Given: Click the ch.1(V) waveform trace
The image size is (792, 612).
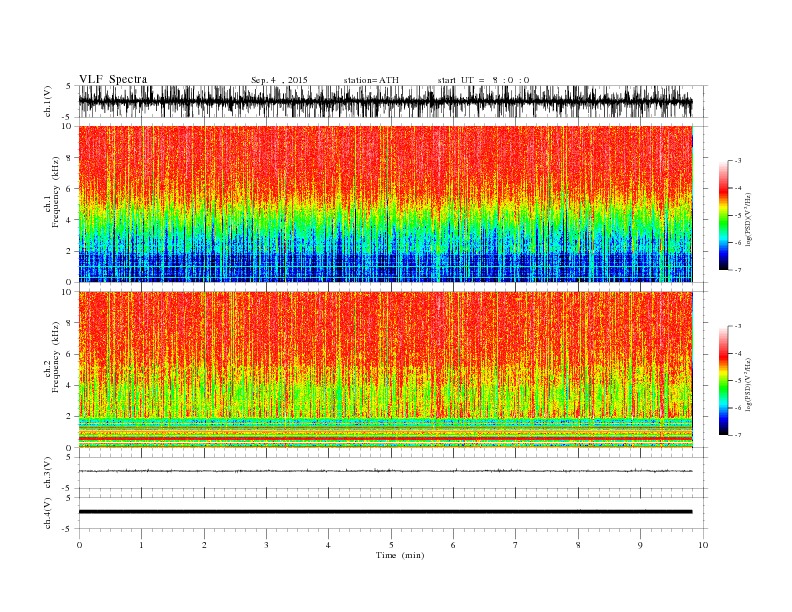Looking at the screenshot, I should (x=385, y=101).
